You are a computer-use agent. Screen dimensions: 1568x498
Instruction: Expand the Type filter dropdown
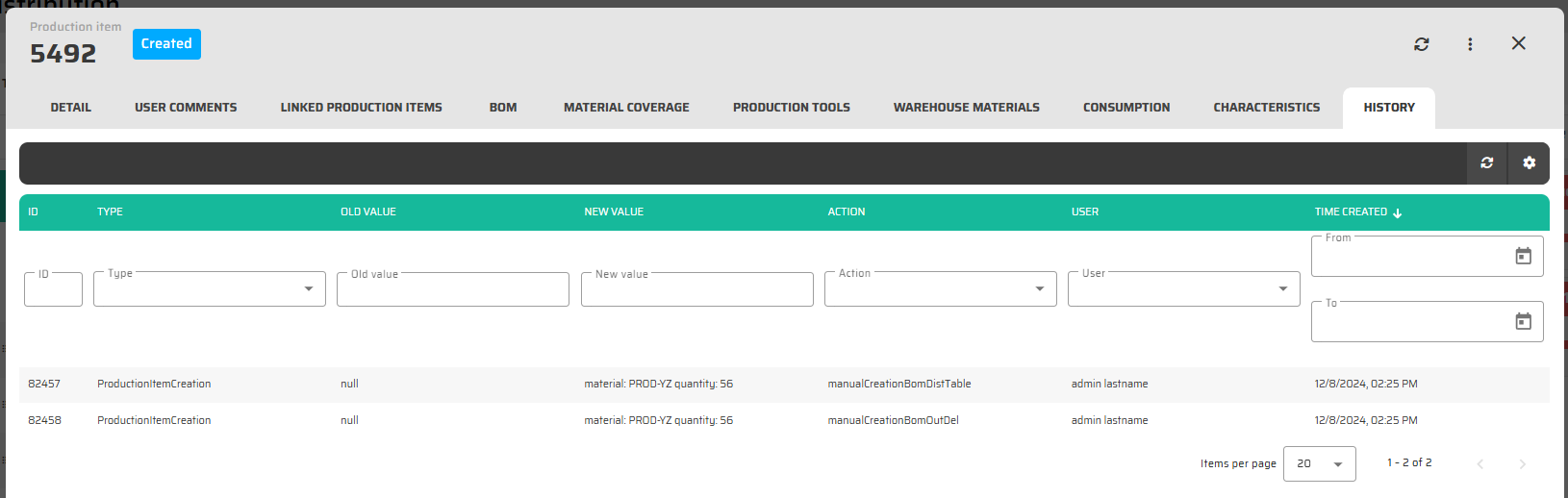(308, 289)
